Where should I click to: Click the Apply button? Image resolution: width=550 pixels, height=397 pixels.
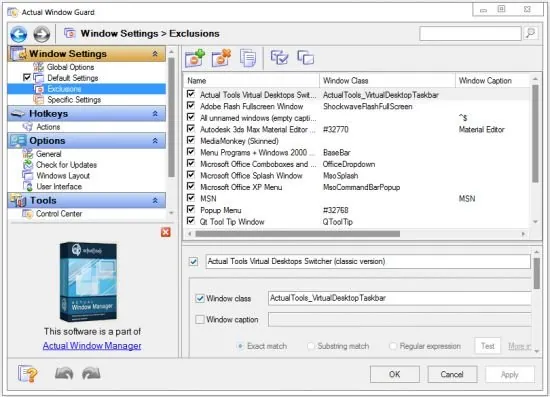tap(510, 374)
